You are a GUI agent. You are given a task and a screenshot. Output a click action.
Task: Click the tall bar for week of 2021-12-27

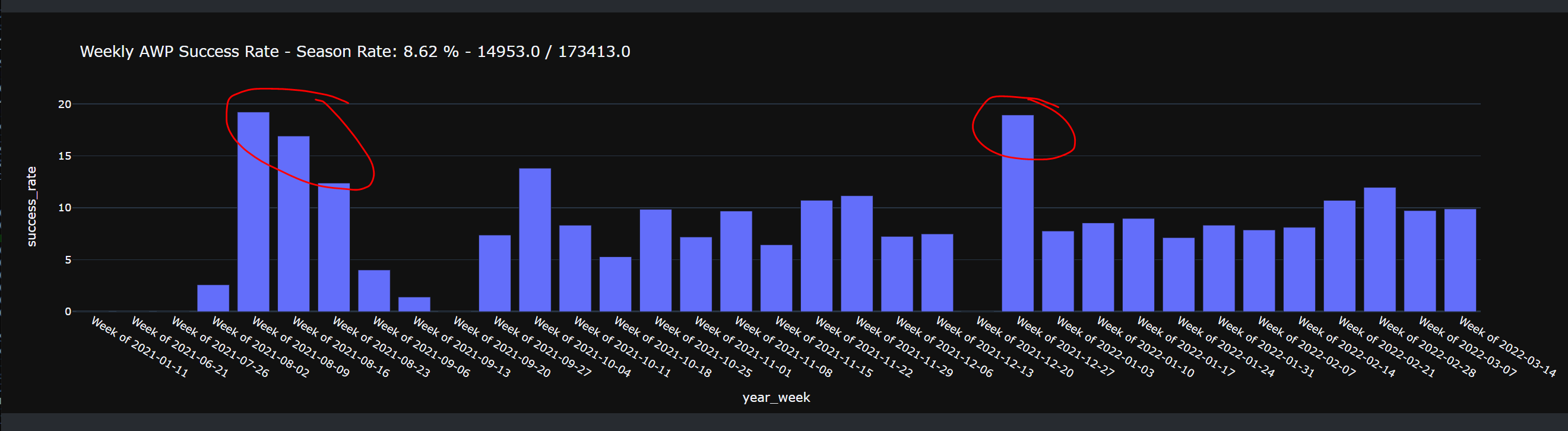pyautogui.click(x=1017, y=213)
